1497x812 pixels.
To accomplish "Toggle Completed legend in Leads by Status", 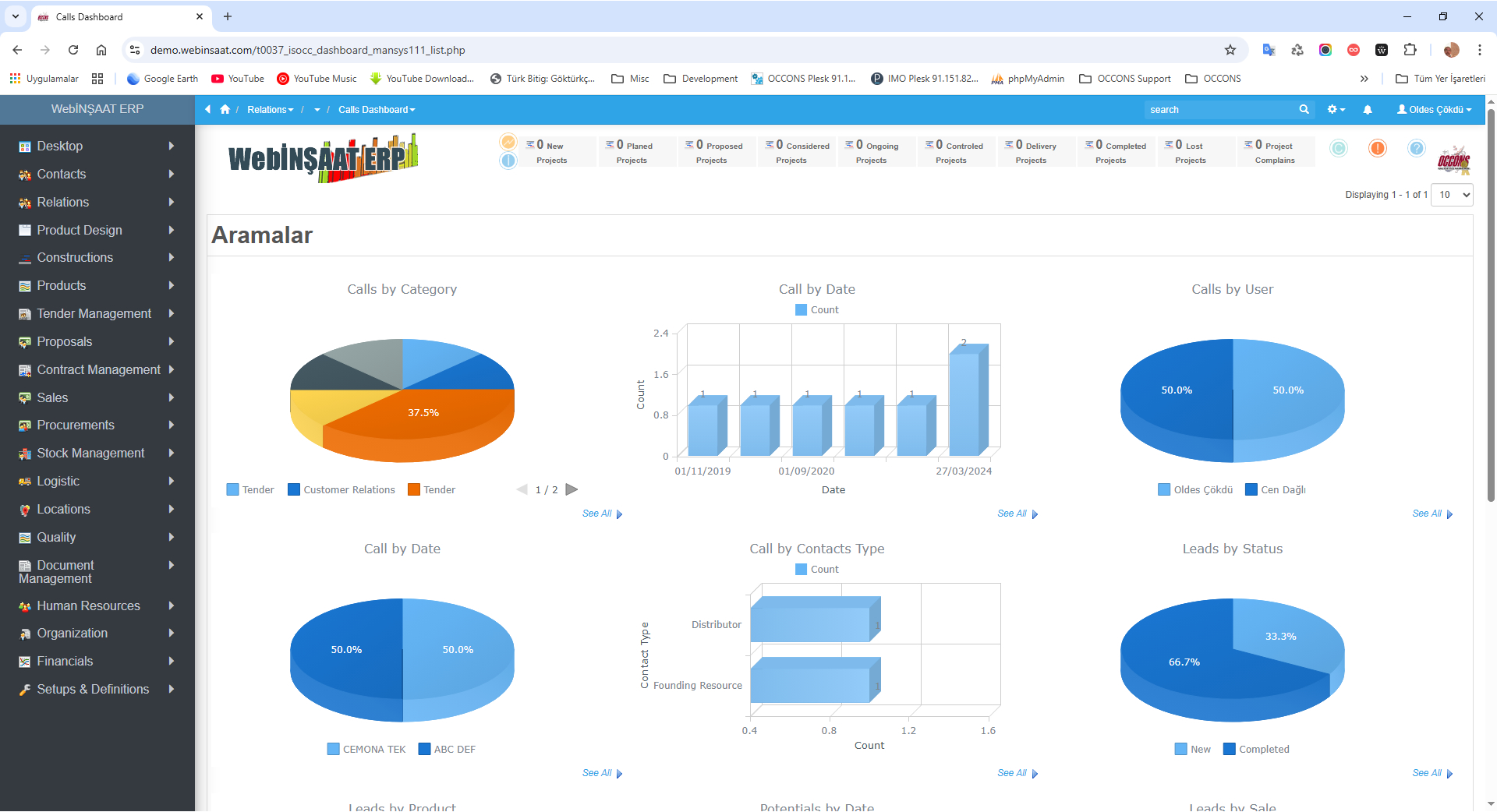I will point(1256,750).
